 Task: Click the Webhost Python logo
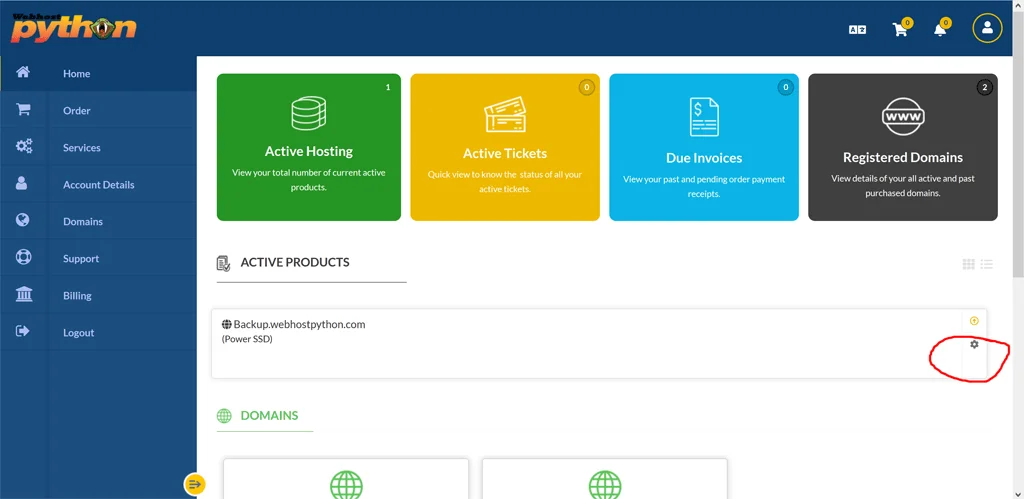tap(73, 27)
